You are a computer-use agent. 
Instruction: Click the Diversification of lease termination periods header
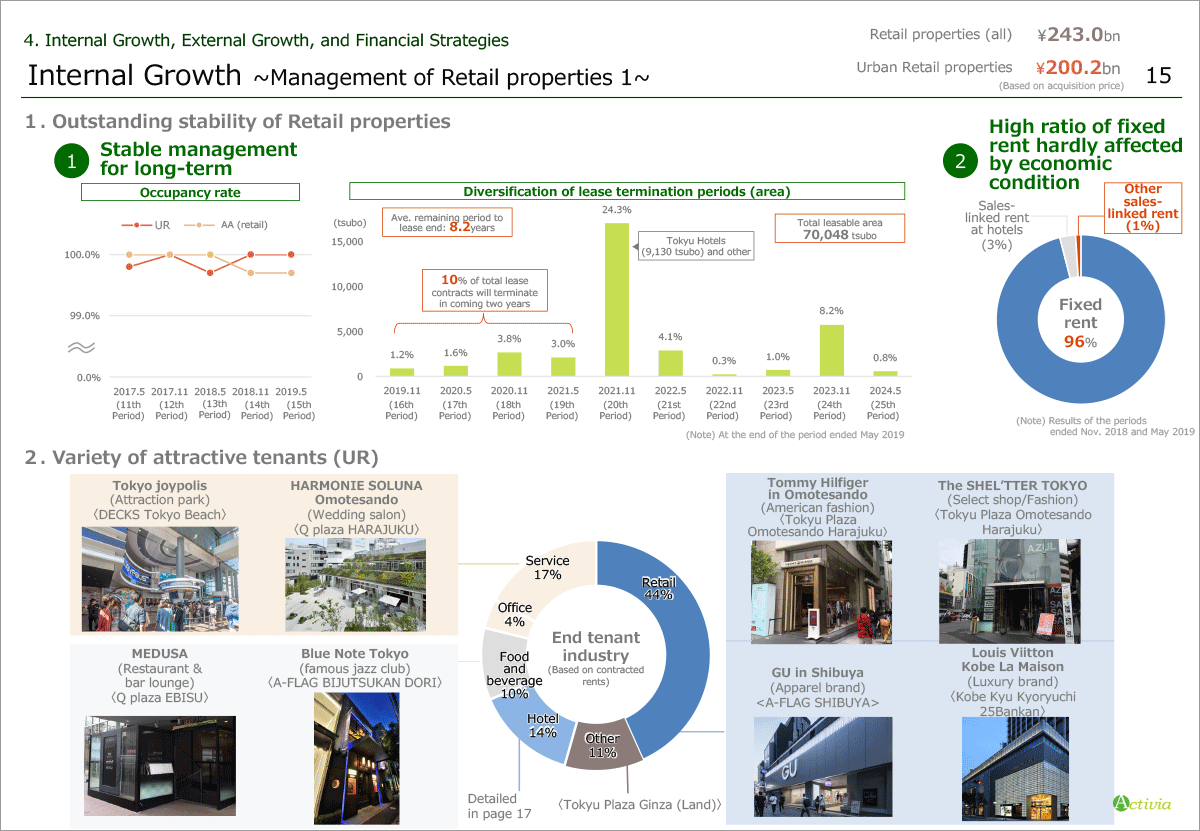pos(626,191)
